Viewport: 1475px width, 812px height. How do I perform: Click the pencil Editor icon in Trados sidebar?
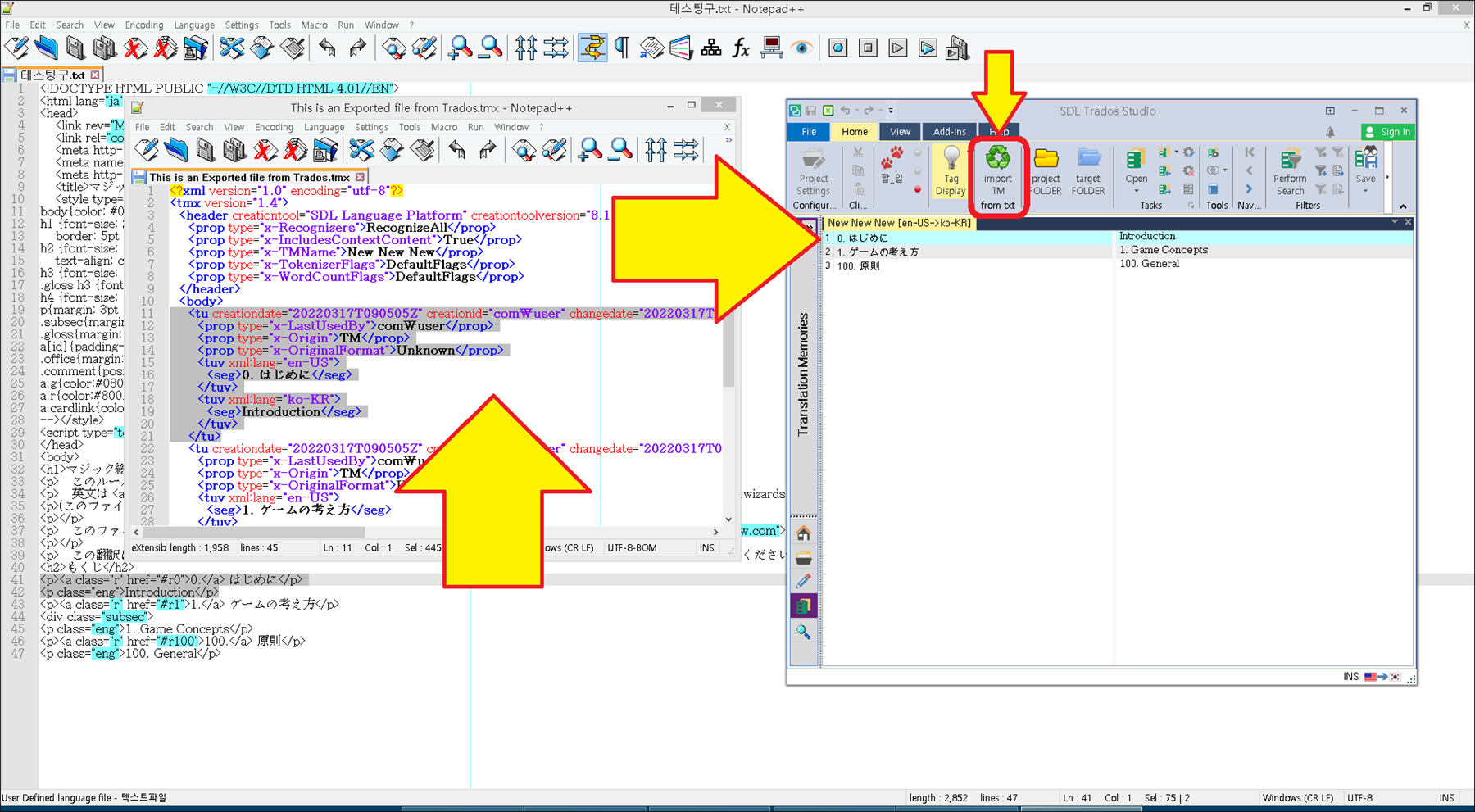803,582
